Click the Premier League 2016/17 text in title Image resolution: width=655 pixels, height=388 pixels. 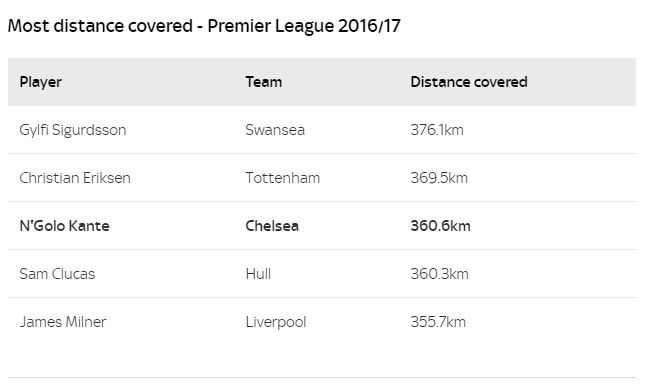(x=304, y=26)
